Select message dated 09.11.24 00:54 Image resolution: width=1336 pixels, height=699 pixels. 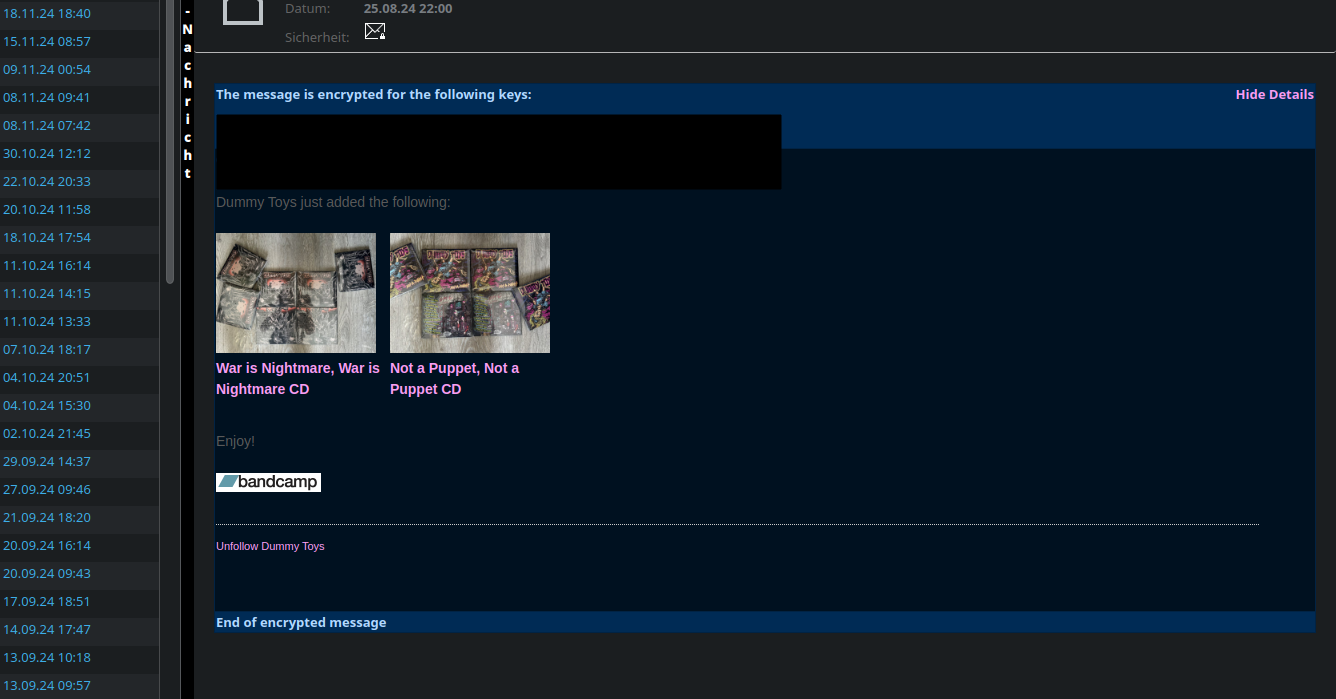tap(80, 70)
